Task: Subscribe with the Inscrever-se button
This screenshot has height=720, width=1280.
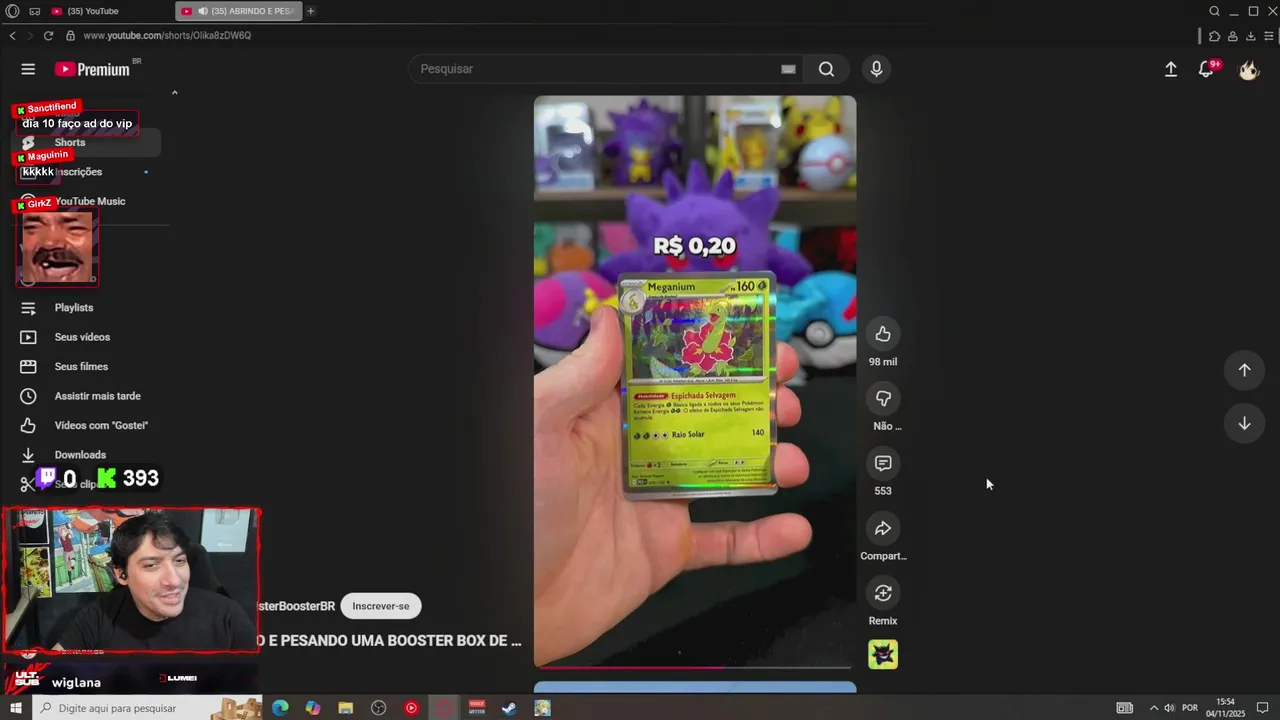Action: [381, 606]
